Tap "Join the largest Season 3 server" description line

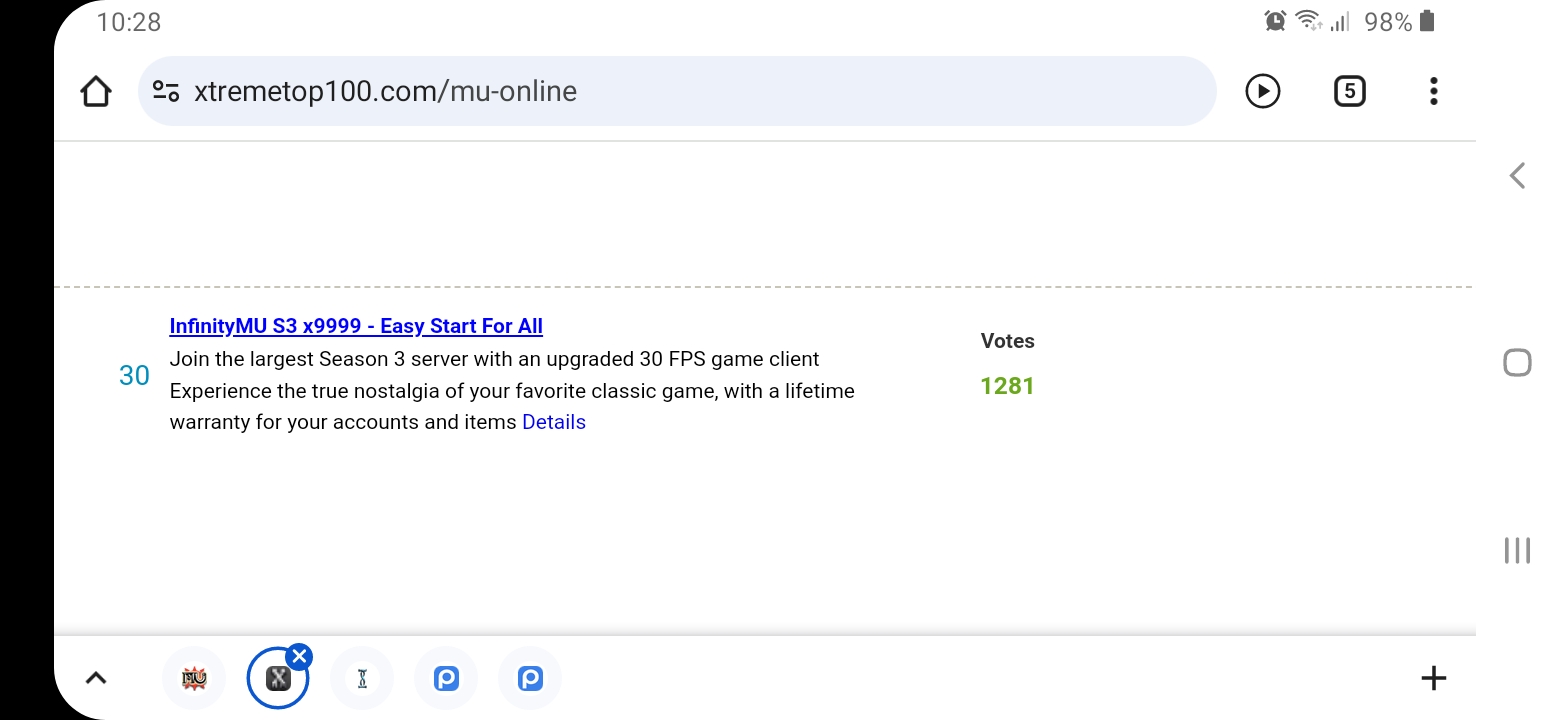click(494, 359)
